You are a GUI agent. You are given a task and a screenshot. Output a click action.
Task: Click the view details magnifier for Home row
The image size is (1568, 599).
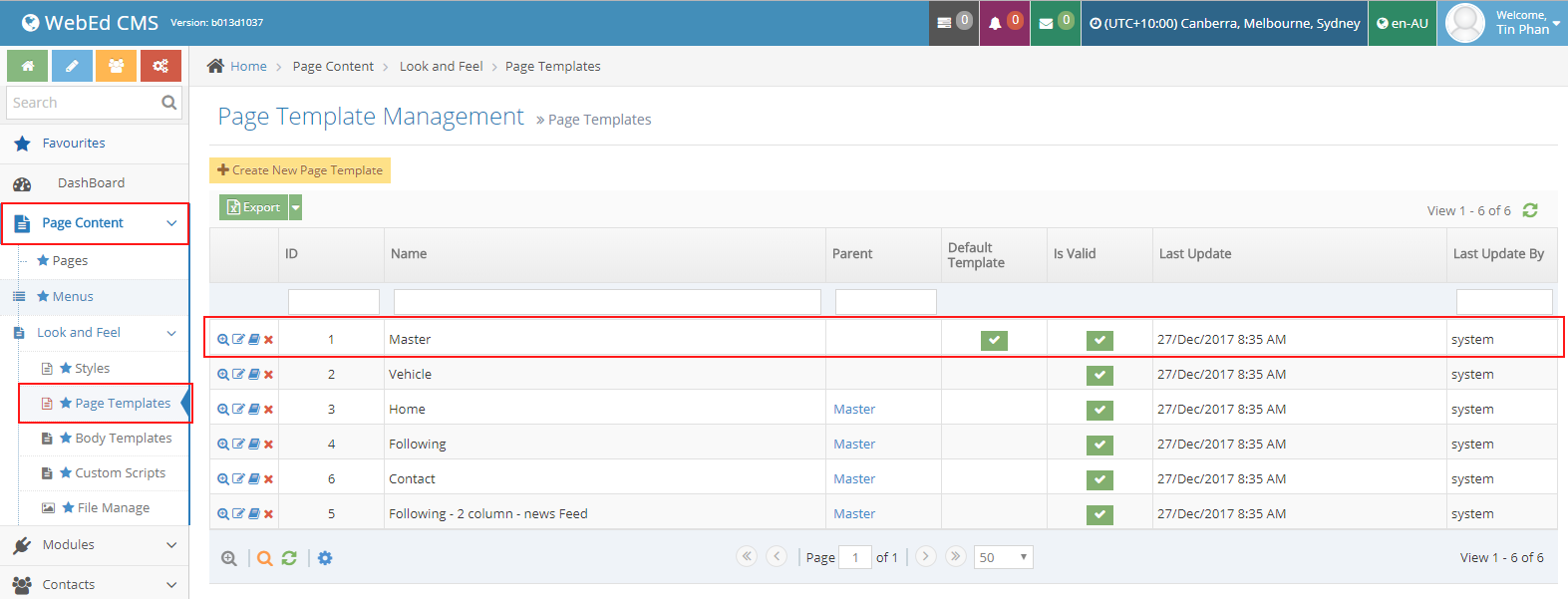223,410
